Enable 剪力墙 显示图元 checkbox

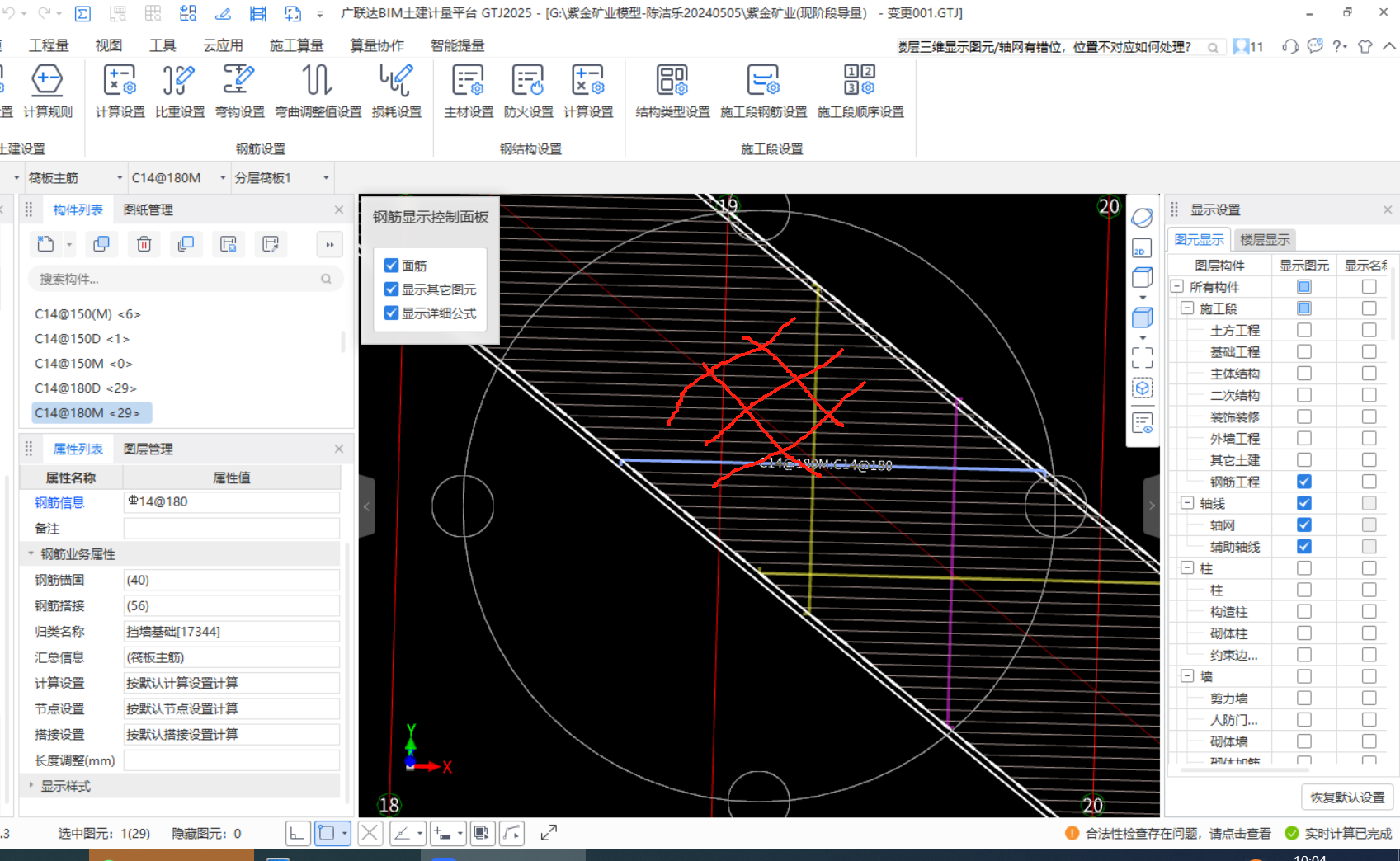tap(1304, 698)
